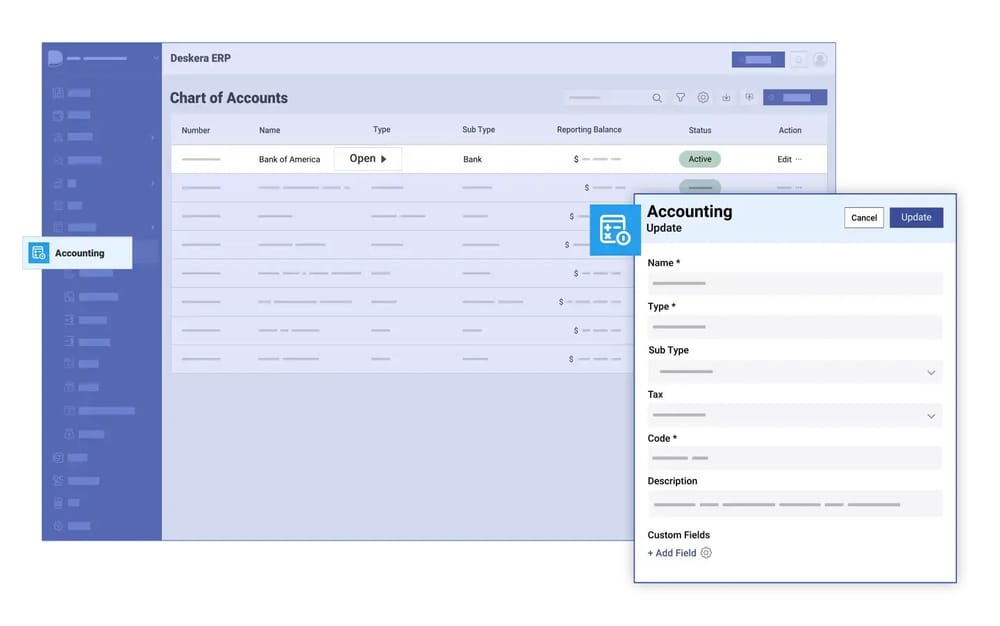Open settings via the gear icon
The height and width of the screenshot is (626, 1000).
(703, 97)
